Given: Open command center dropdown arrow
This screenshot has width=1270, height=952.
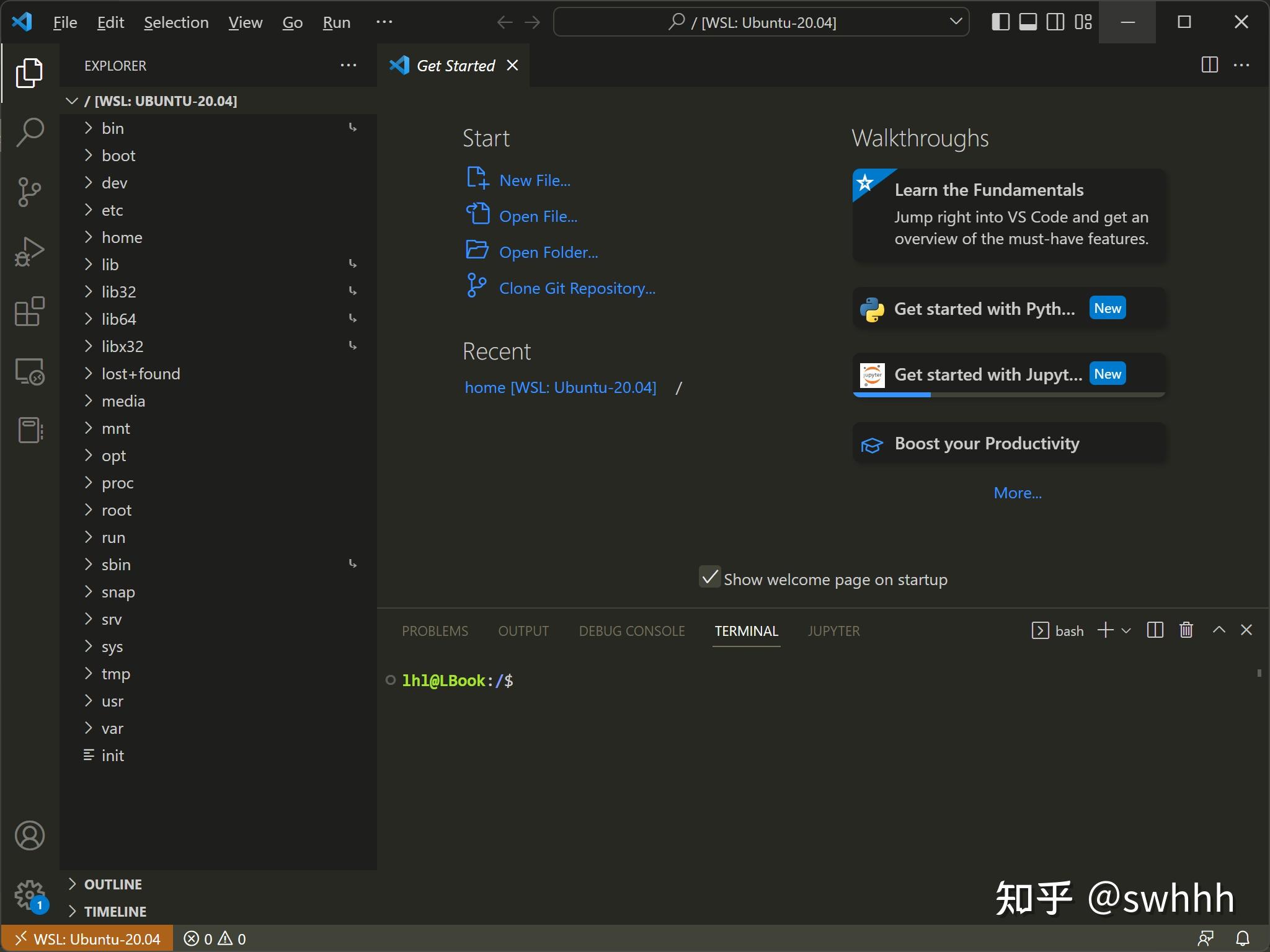Looking at the screenshot, I should click(956, 22).
